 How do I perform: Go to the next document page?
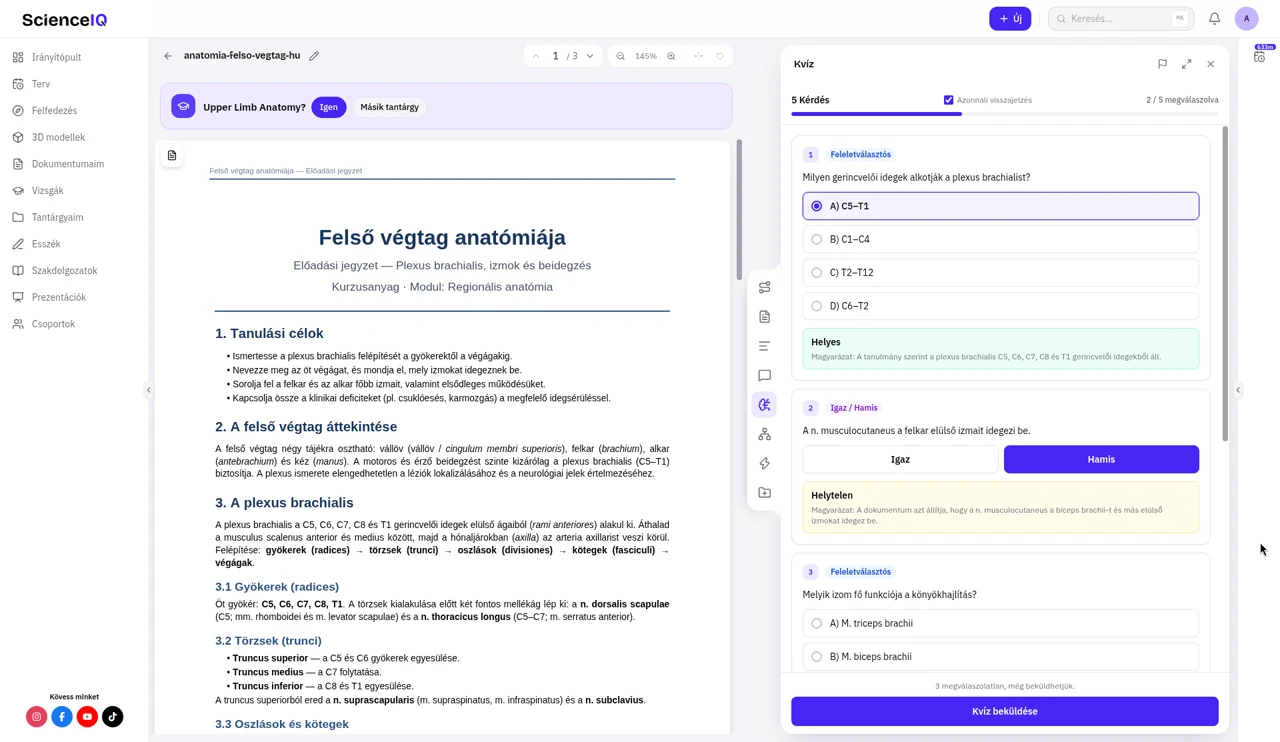(x=590, y=56)
